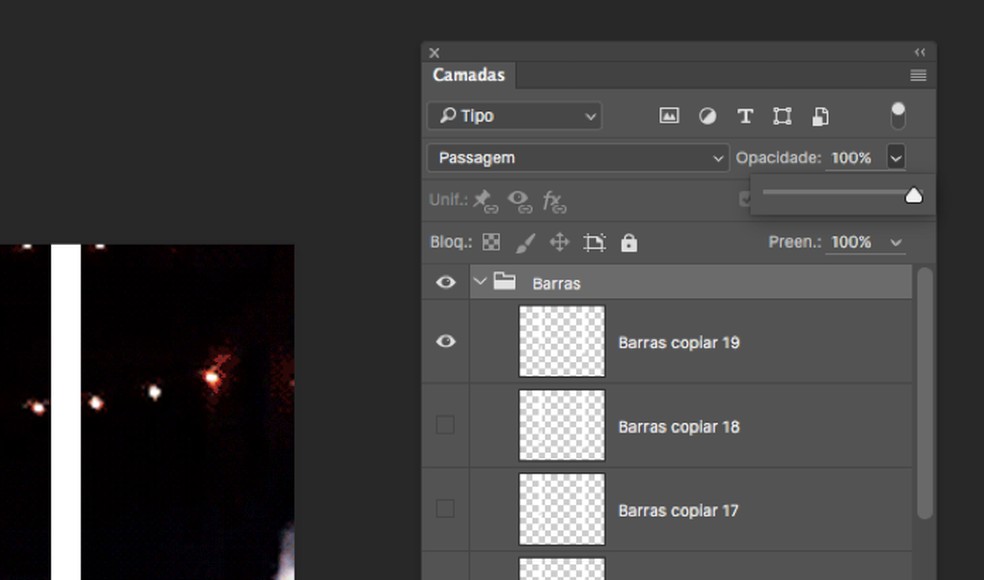Click the white vertical bar on canvas
984x580 pixels.
(x=66, y=412)
